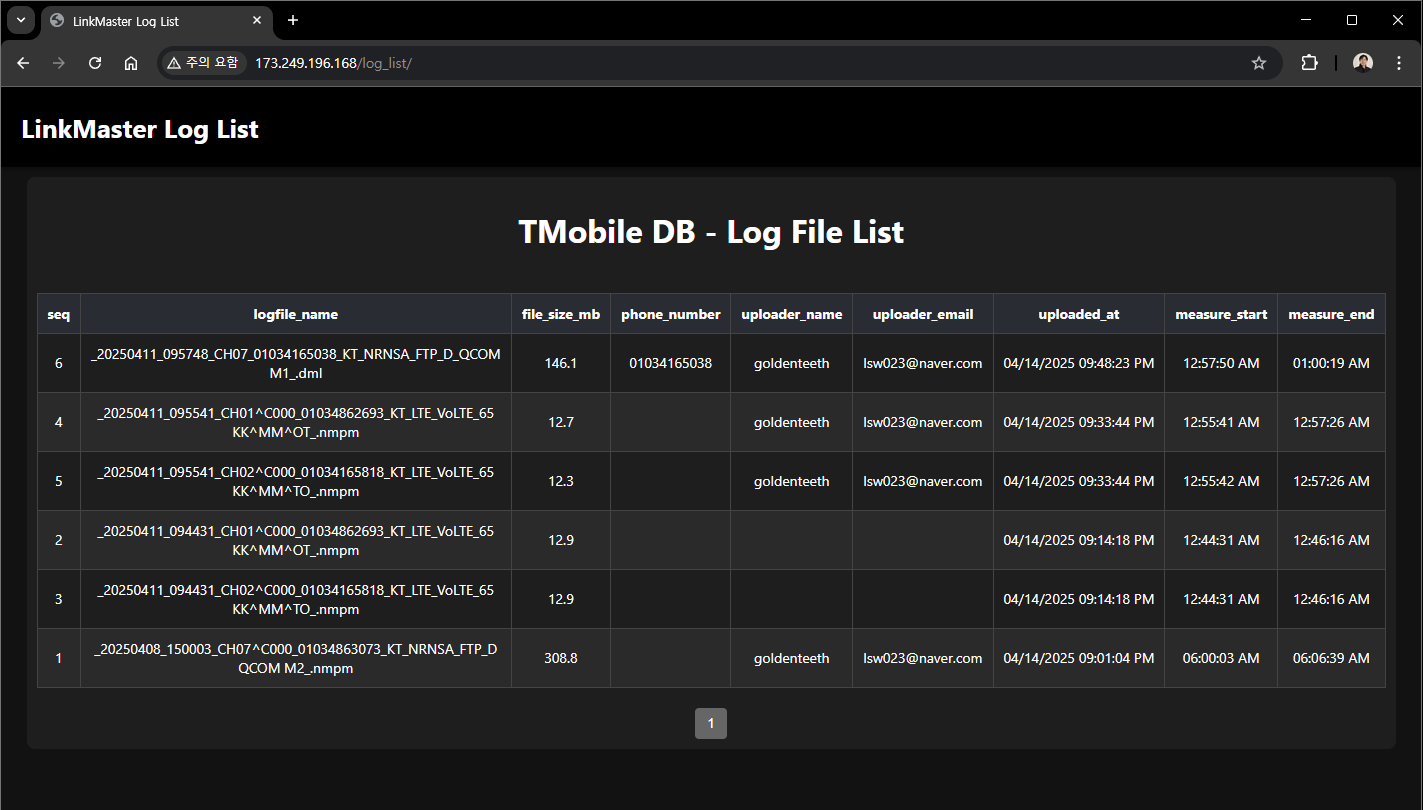Select the LinkMaster Log List tab
This screenshot has height=810, width=1423.
point(150,21)
